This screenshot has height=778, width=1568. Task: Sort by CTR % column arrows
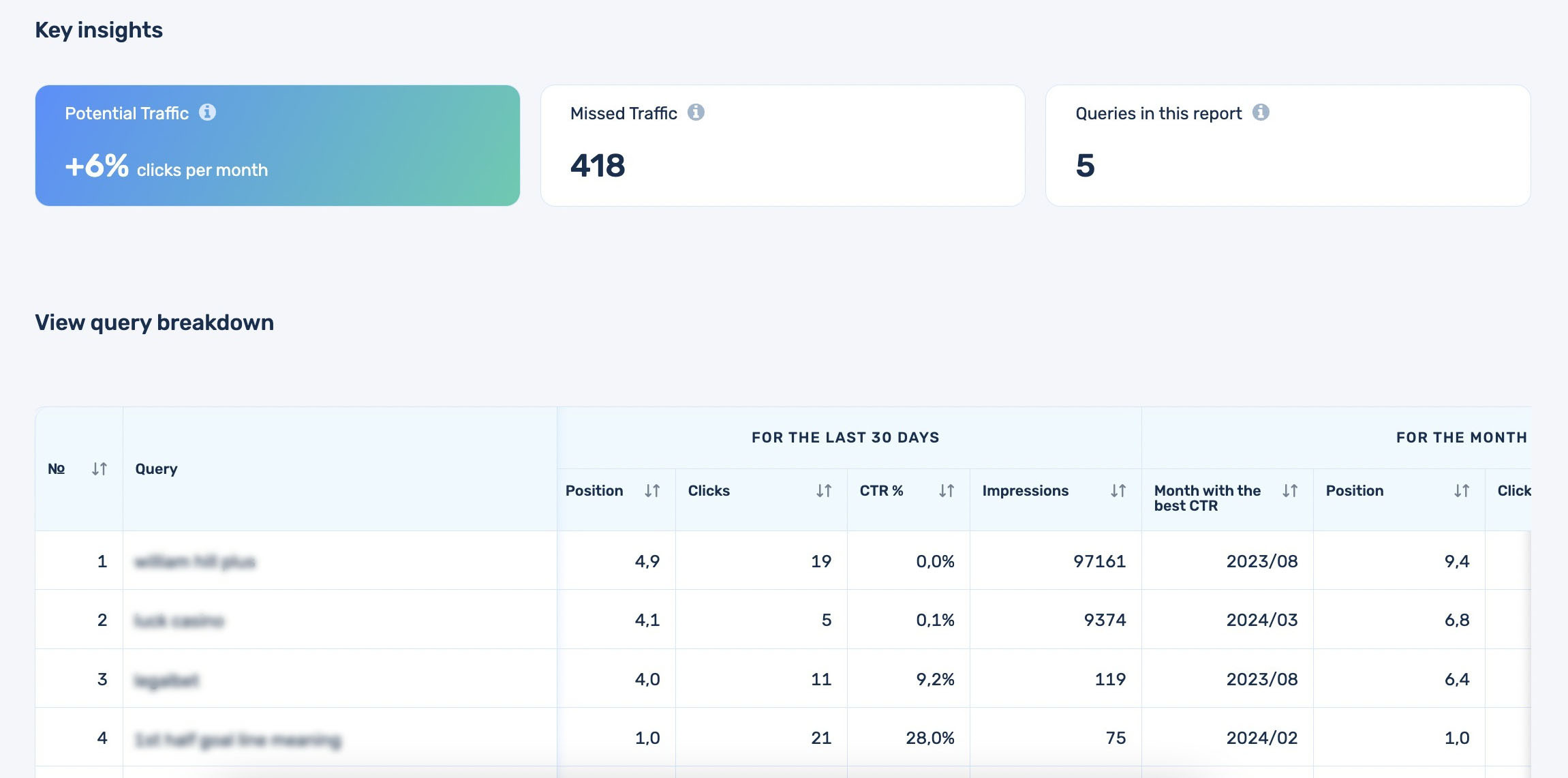(x=947, y=490)
